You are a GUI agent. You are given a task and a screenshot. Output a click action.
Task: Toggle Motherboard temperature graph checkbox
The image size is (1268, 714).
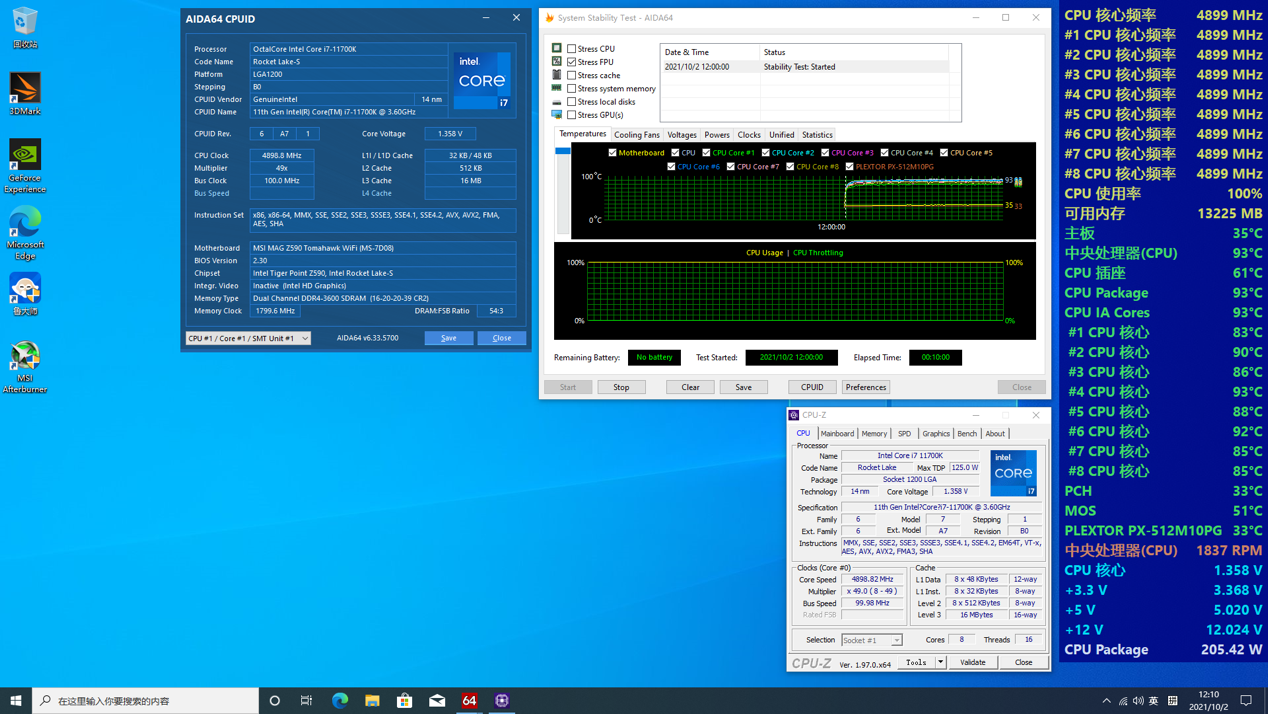coord(612,153)
